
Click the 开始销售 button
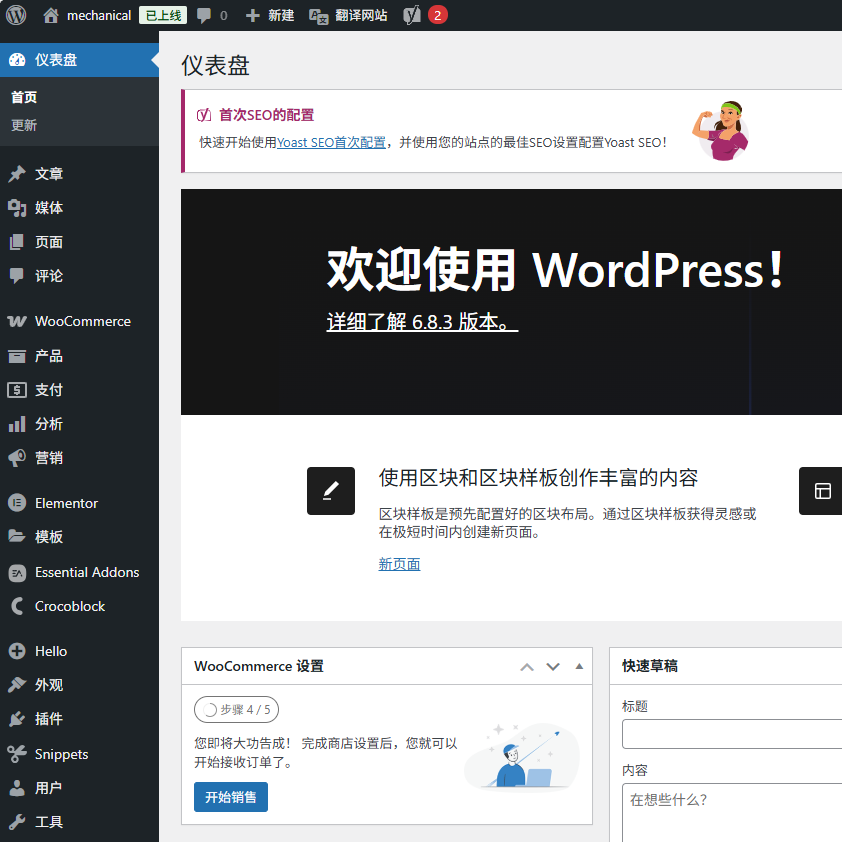click(231, 797)
